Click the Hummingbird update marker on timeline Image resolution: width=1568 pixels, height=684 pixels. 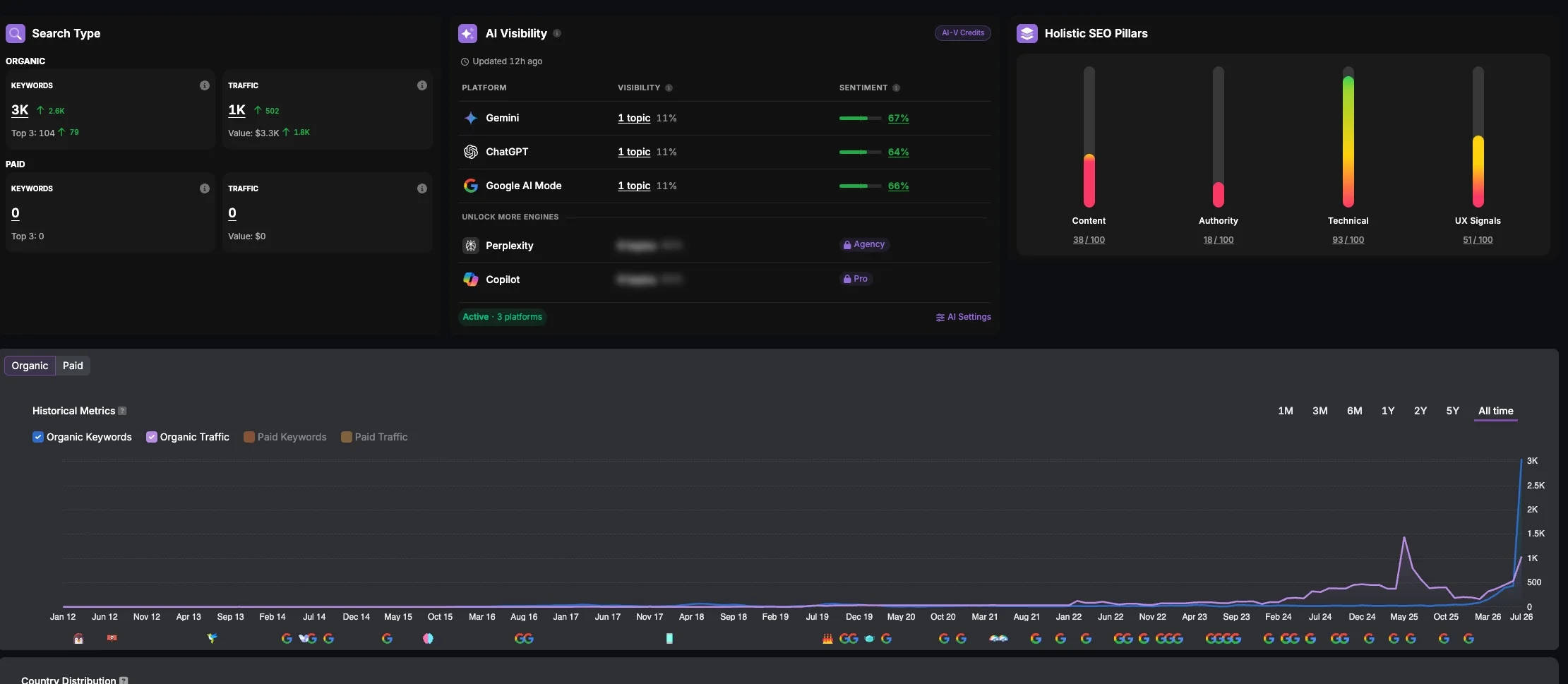point(212,638)
